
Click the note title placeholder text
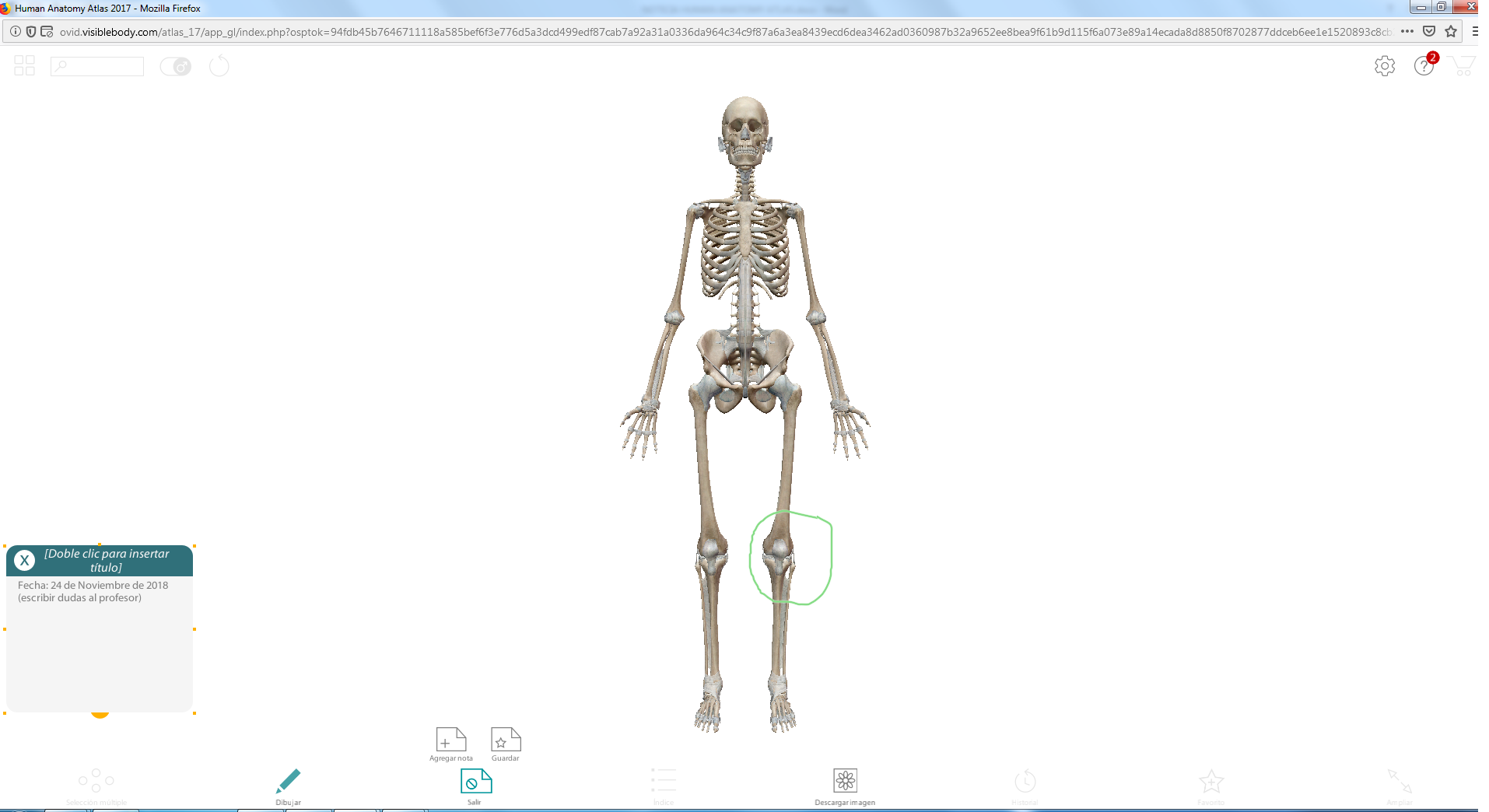pyautogui.click(x=107, y=560)
